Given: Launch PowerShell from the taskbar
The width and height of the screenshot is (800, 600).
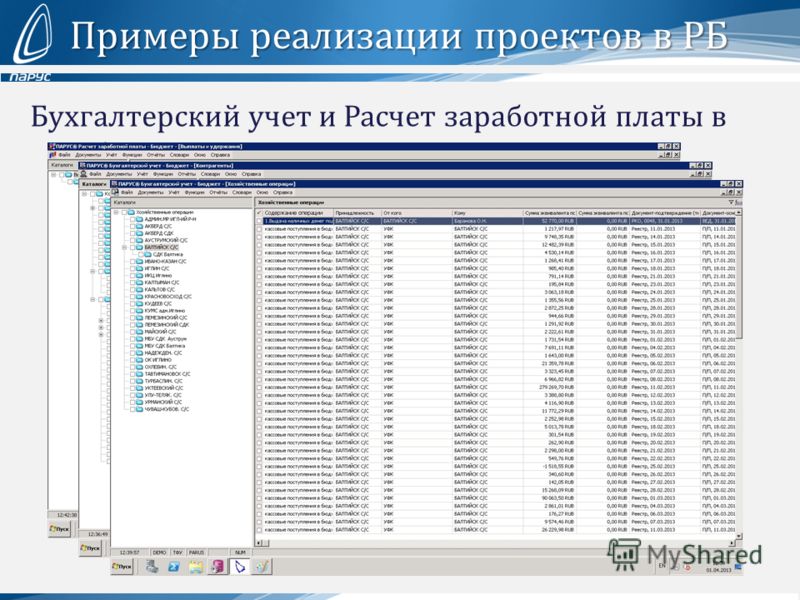Looking at the screenshot, I should point(173,566).
